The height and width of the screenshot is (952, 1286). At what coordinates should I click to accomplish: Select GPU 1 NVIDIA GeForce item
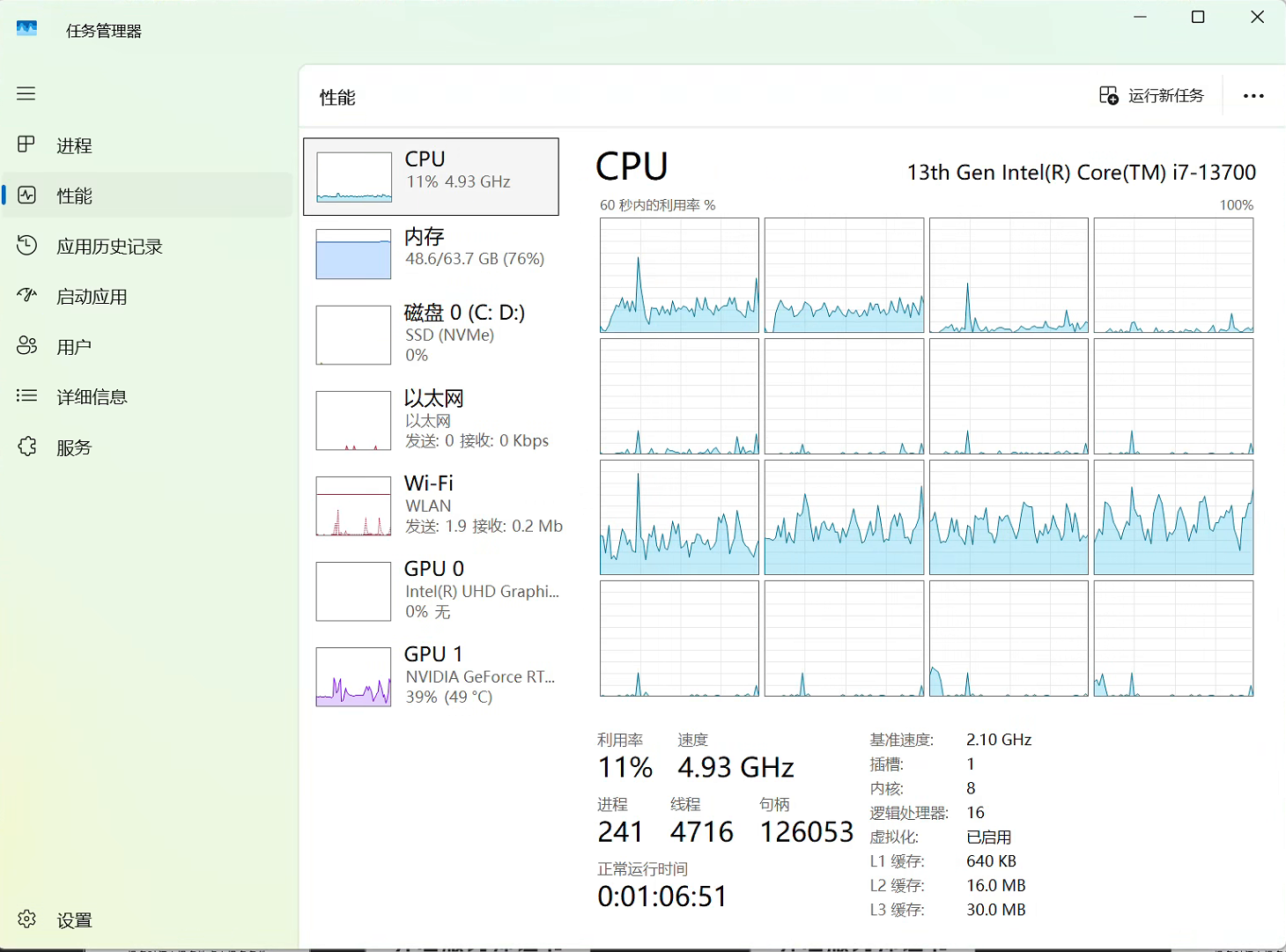(431, 676)
